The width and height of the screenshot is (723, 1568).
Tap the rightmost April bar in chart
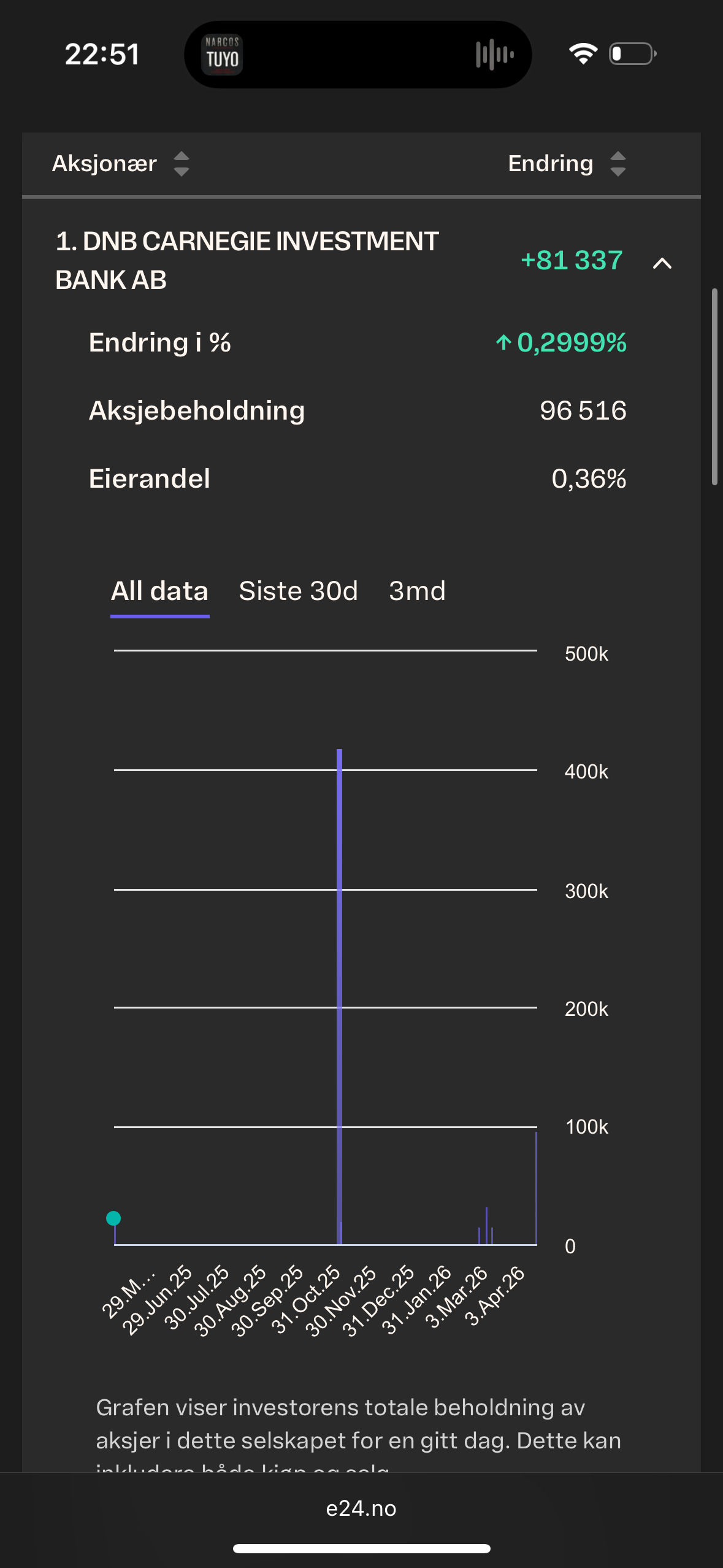point(536,1187)
